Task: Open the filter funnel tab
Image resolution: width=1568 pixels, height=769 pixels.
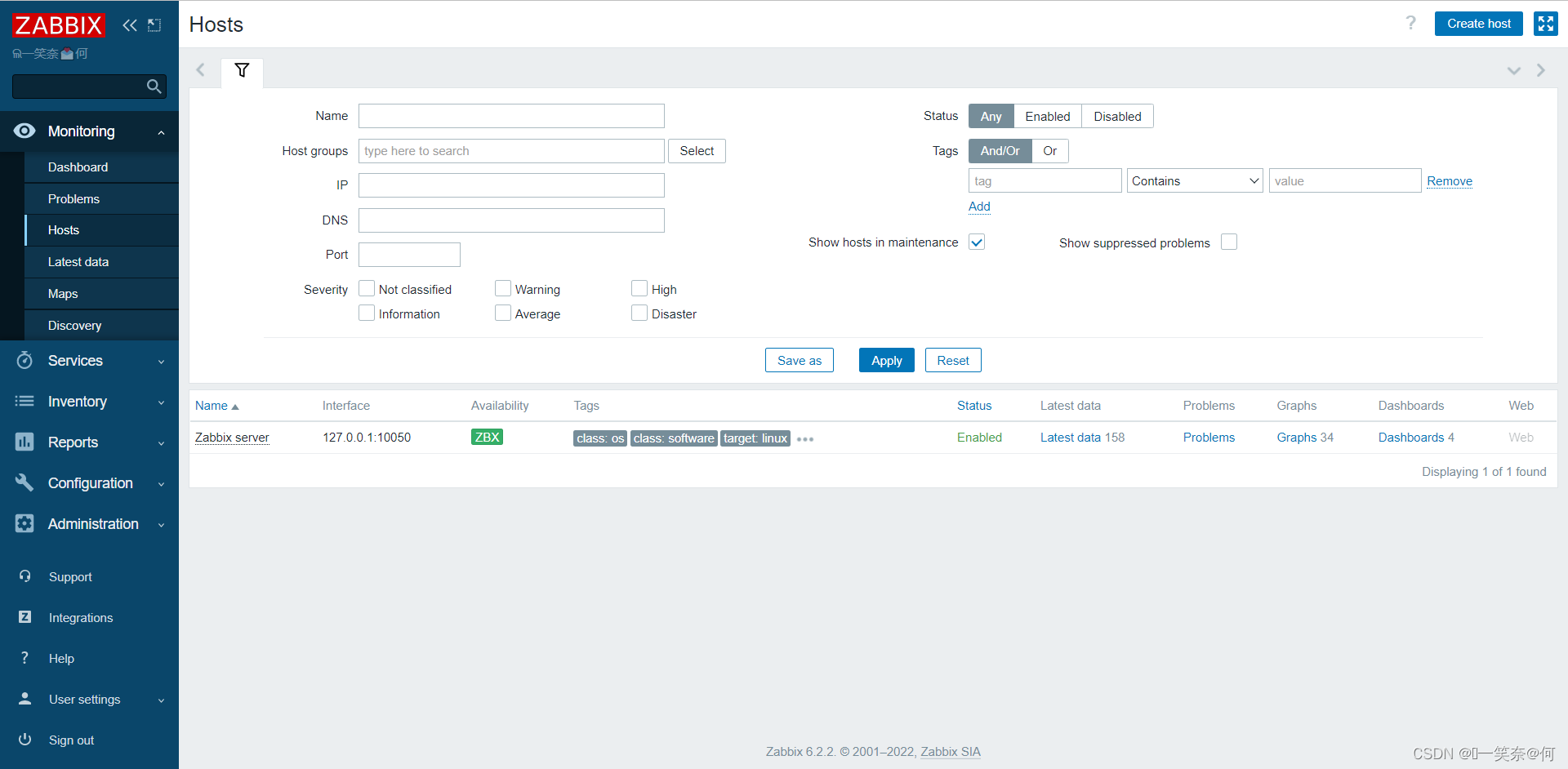Action: pos(242,71)
